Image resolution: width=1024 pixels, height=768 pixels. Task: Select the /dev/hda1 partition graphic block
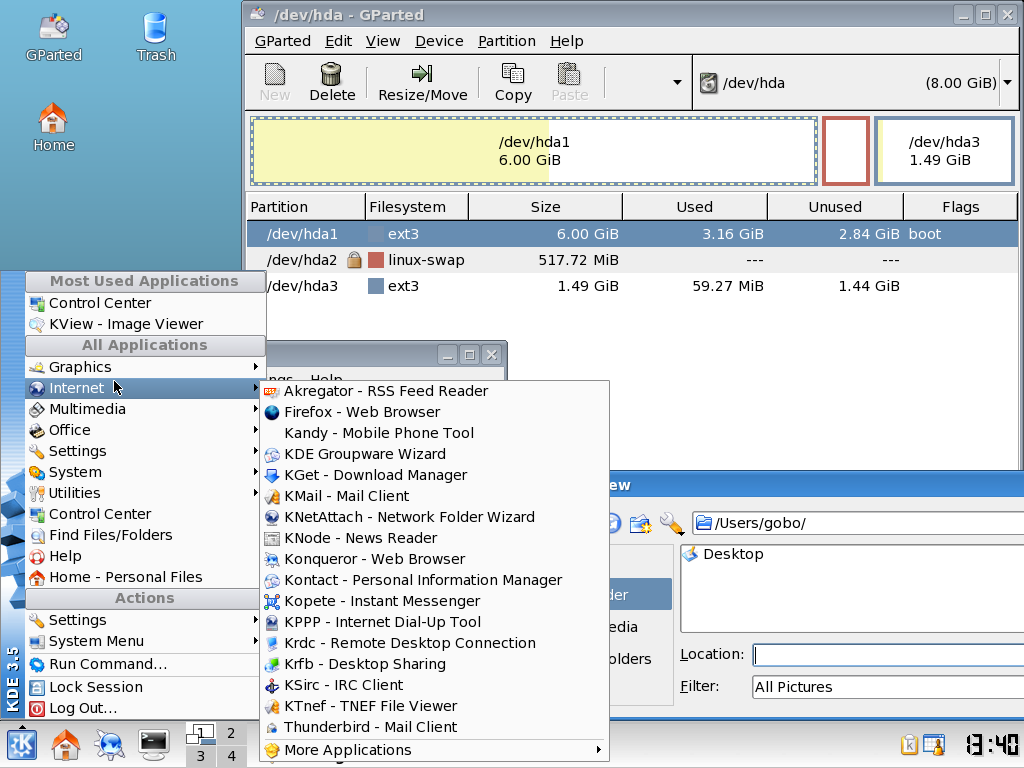534,151
